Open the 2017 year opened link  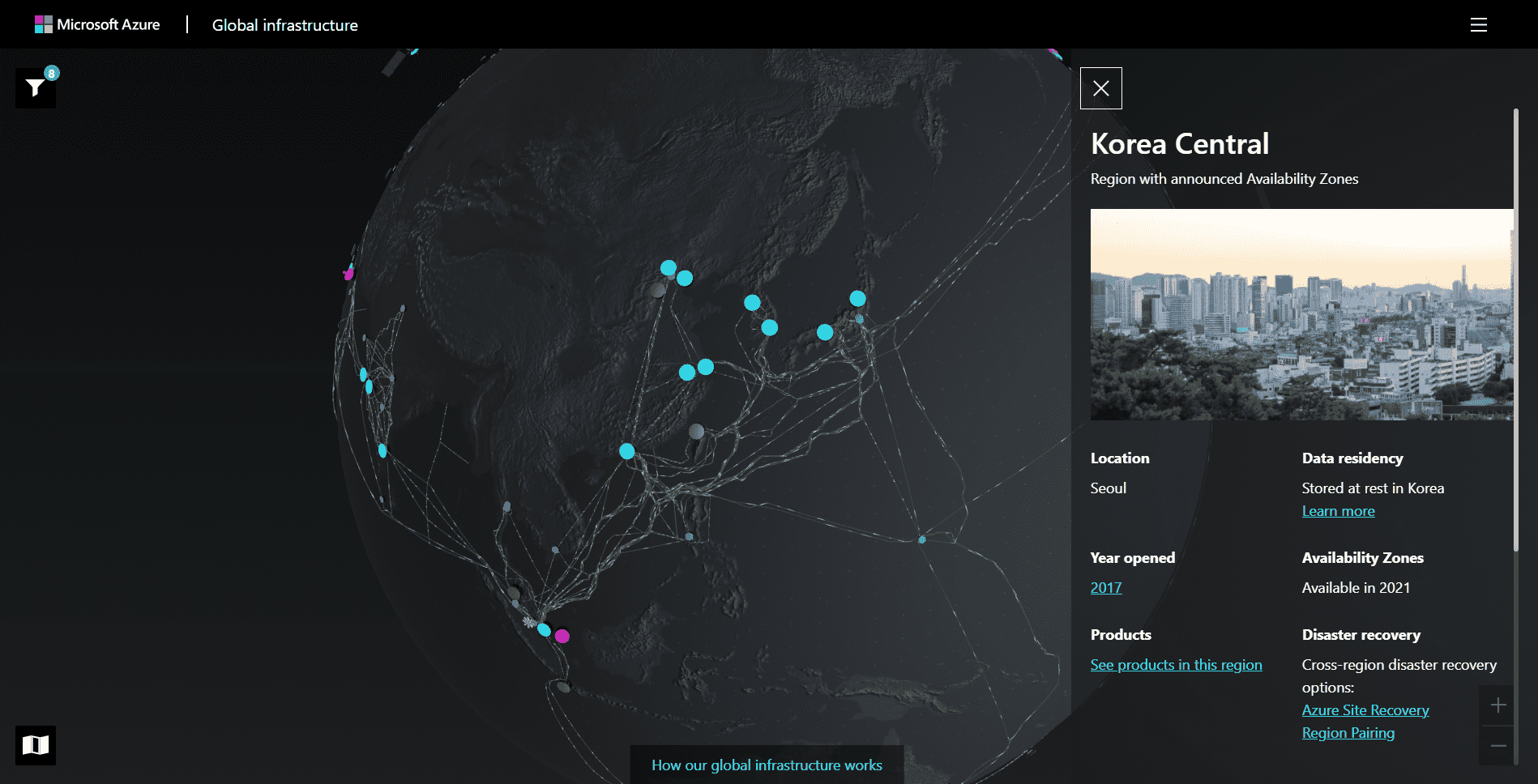coord(1106,588)
